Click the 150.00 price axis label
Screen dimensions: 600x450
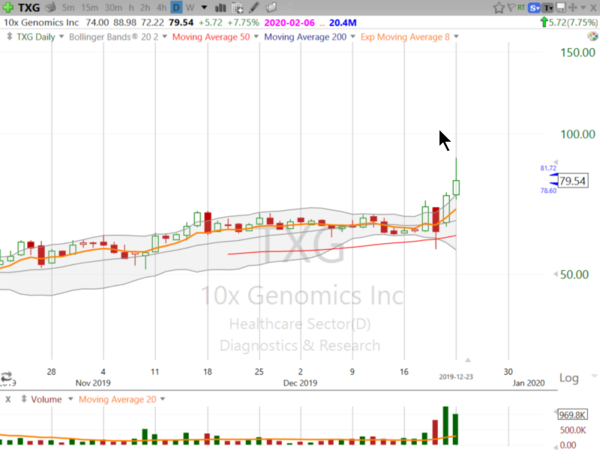[578, 52]
